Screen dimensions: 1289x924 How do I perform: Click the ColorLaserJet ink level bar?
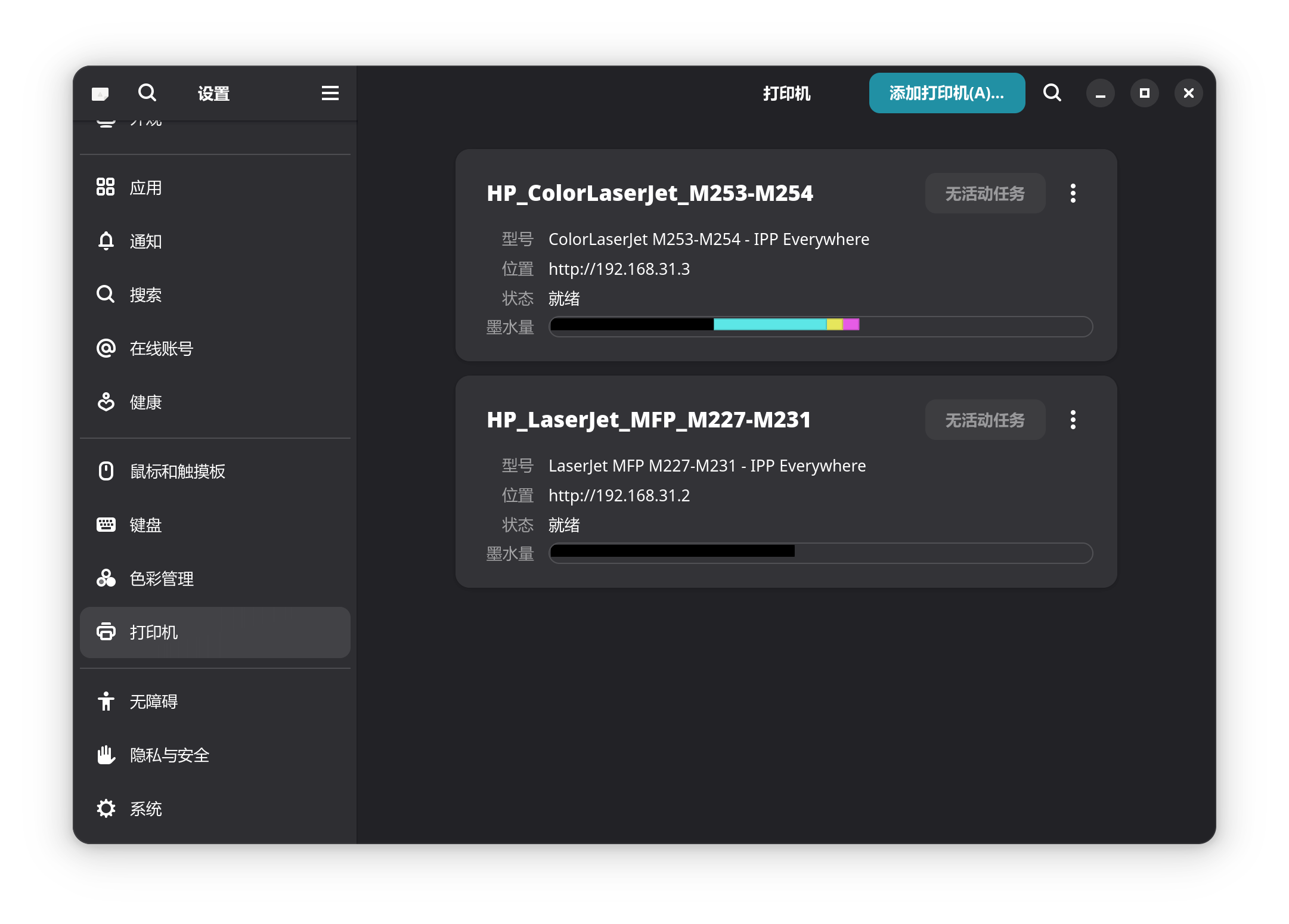pos(820,326)
